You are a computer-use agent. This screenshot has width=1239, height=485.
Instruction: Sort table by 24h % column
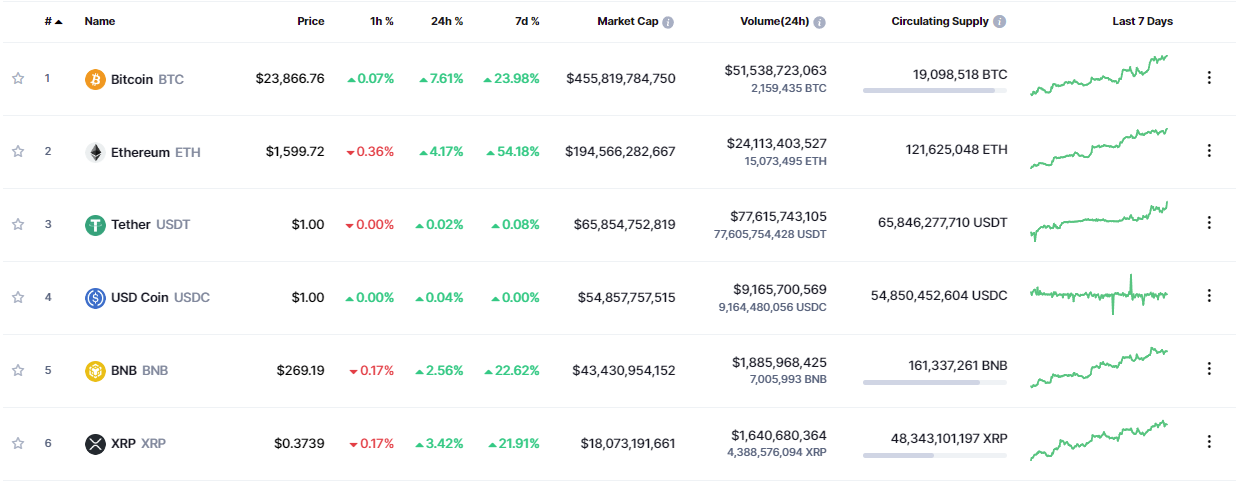tap(447, 21)
